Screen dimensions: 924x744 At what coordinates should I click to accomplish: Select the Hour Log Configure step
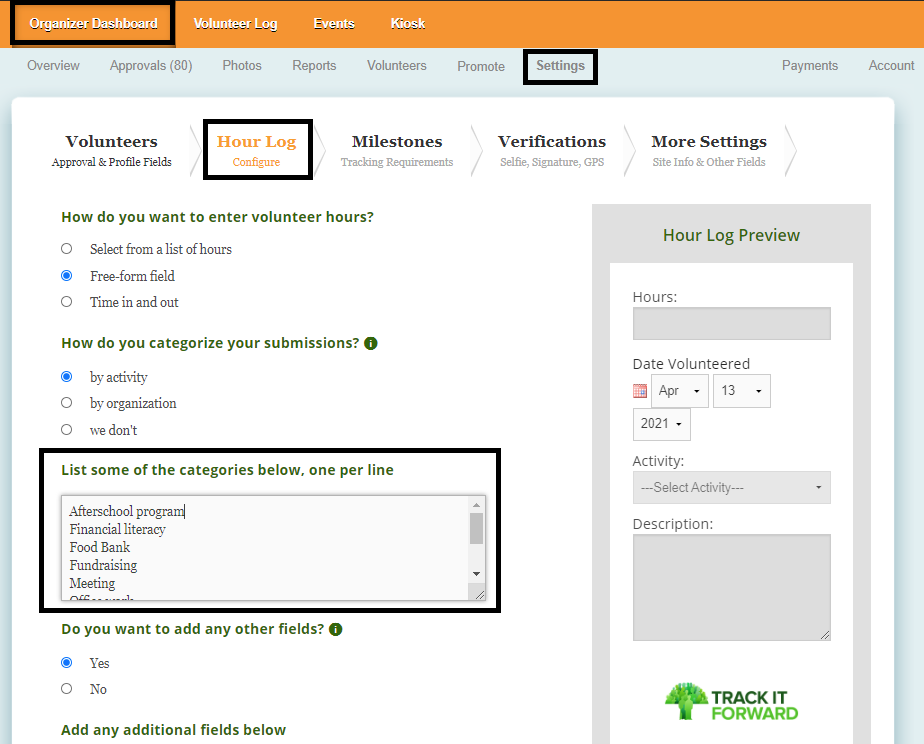coord(256,150)
